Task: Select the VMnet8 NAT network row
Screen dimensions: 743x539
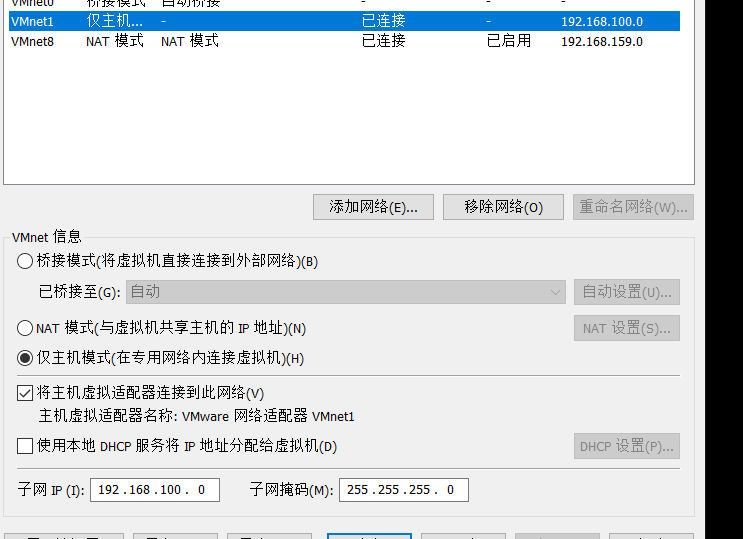Action: pyautogui.click(x=344, y=41)
